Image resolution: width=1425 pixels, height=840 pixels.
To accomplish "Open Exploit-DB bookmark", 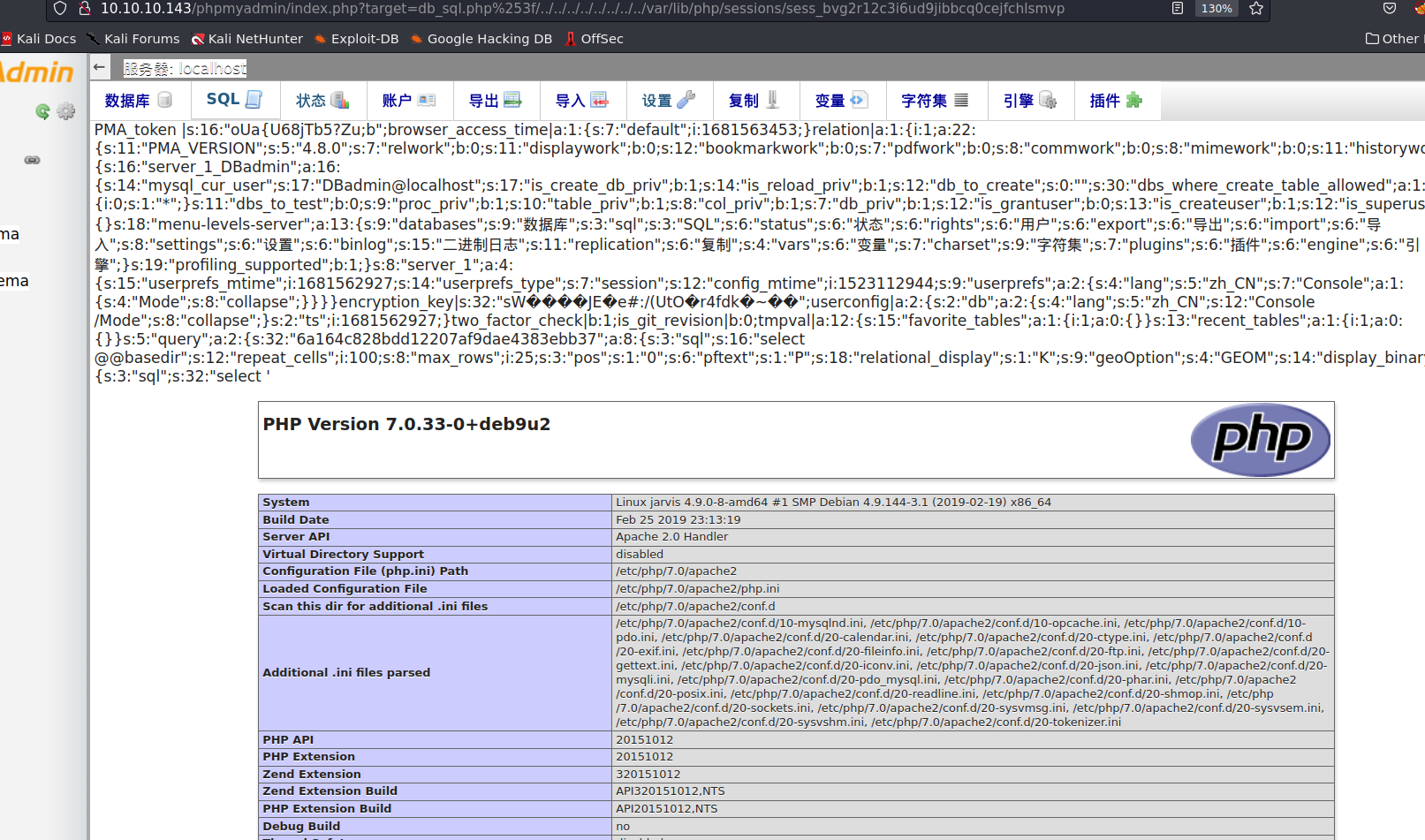I will (357, 39).
